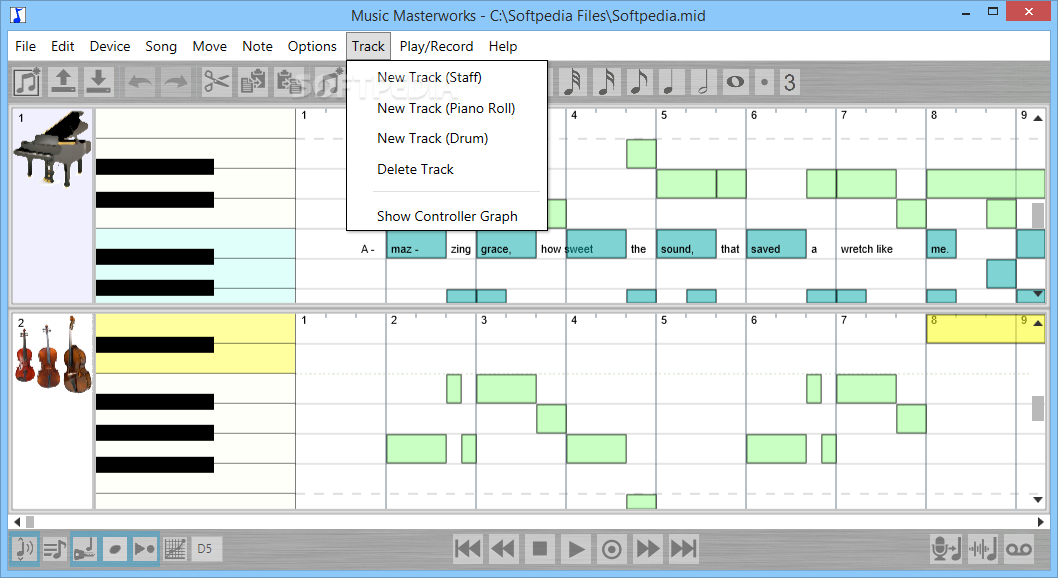
Task: Click the paste clipboard icon
Action: 289,82
